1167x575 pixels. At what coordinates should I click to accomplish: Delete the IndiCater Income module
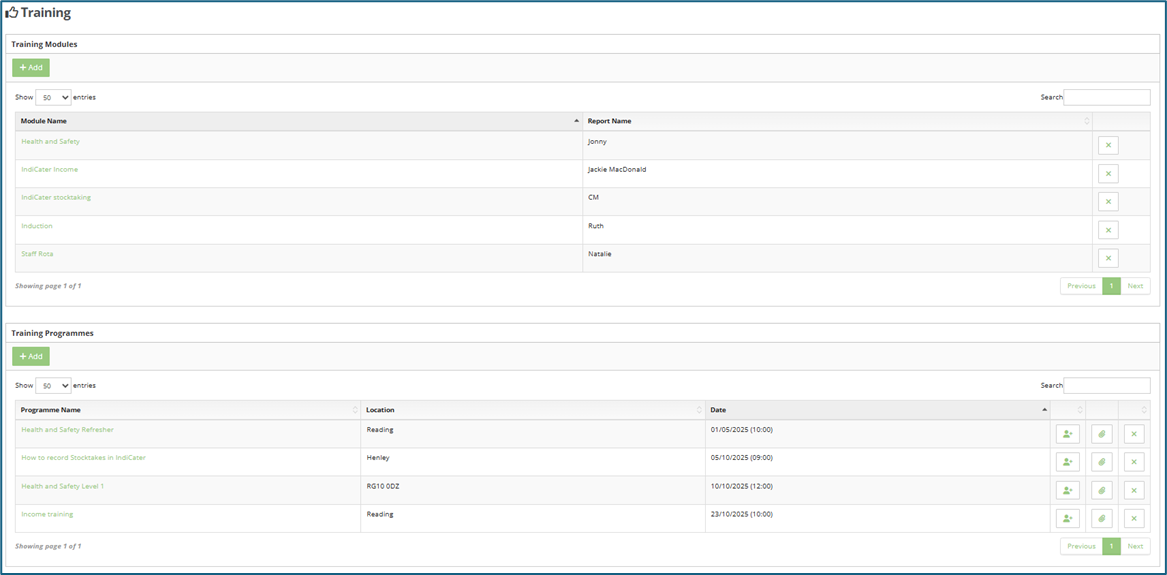pos(1108,173)
